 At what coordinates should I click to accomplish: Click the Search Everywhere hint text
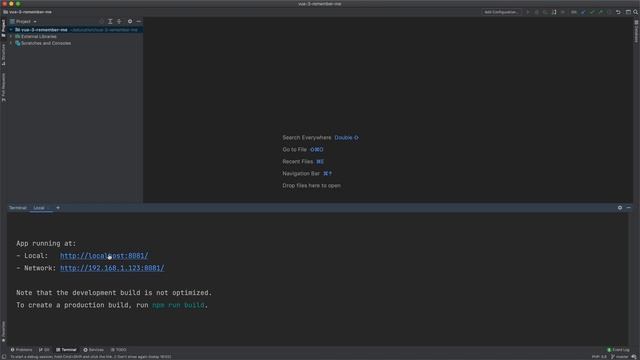(x=307, y=138)
